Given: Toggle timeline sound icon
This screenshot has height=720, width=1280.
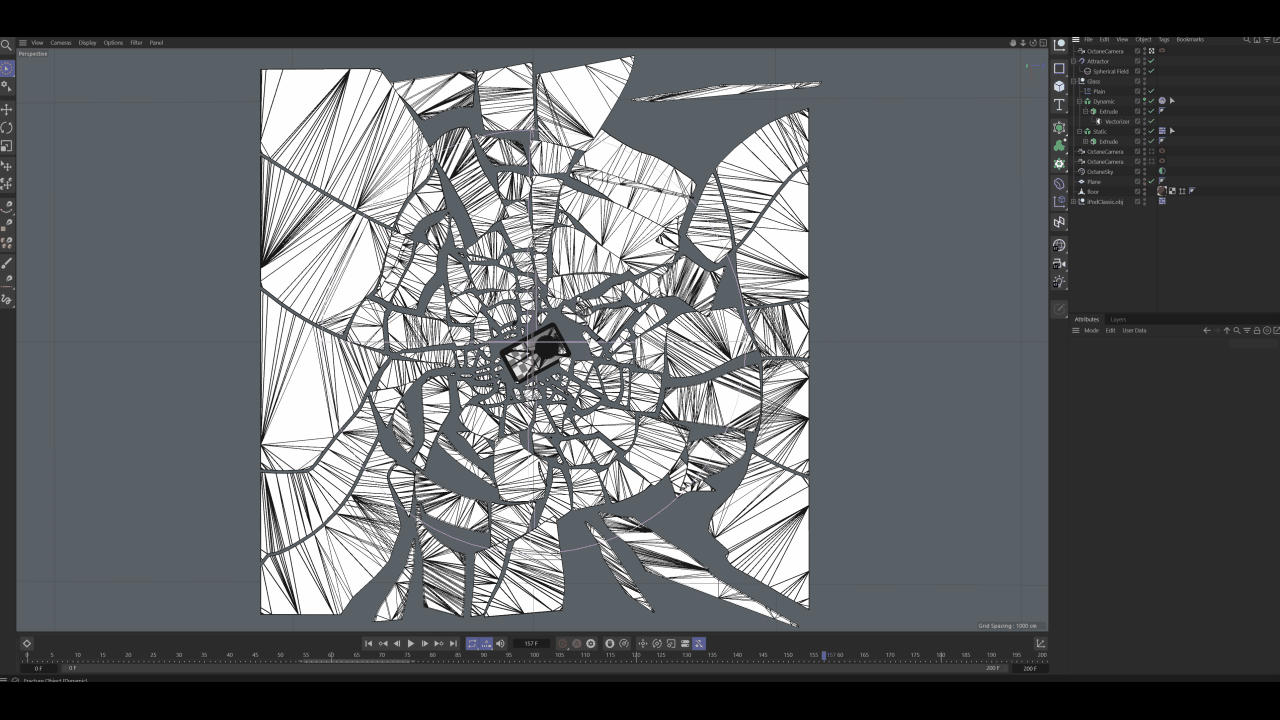Looking at the screenshot, I should click(500, 644).
